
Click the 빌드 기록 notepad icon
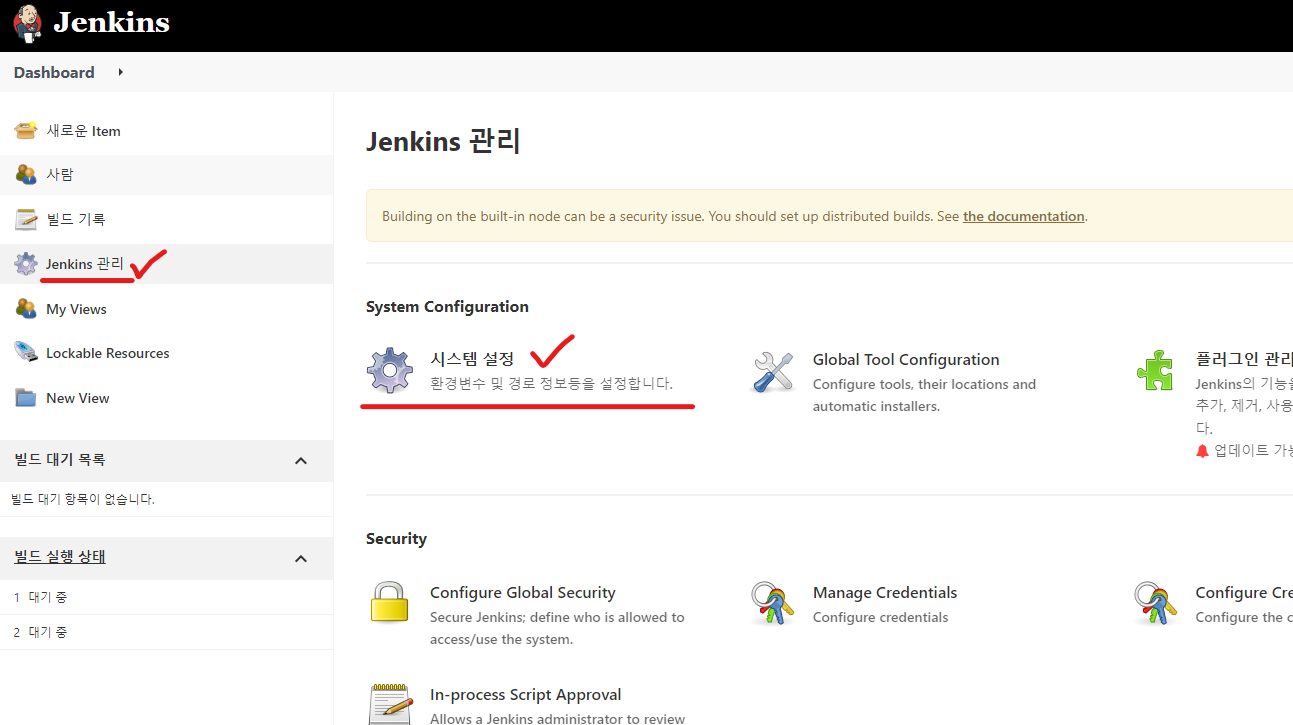[26, 219]
